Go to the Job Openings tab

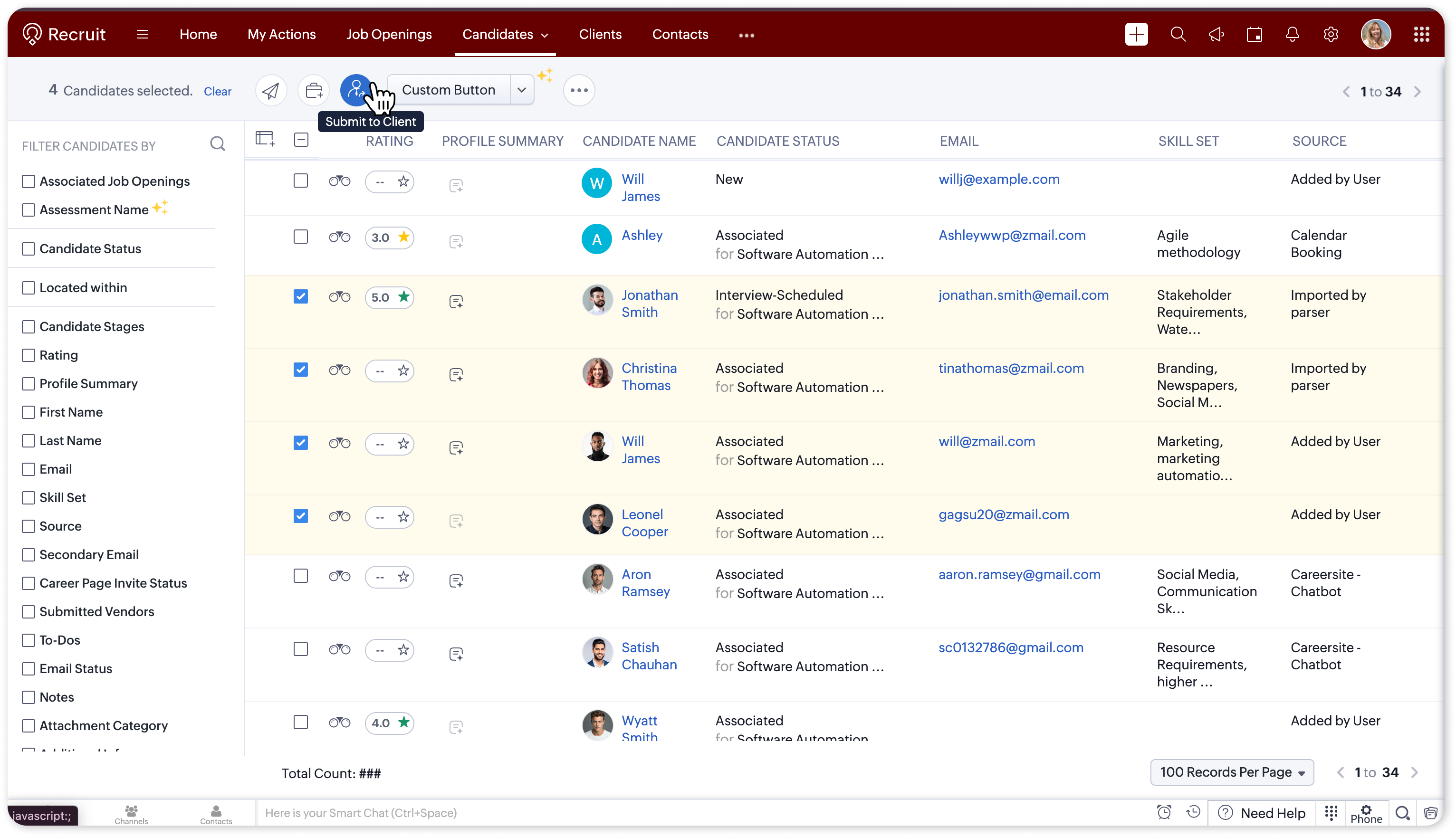point(389,35)
